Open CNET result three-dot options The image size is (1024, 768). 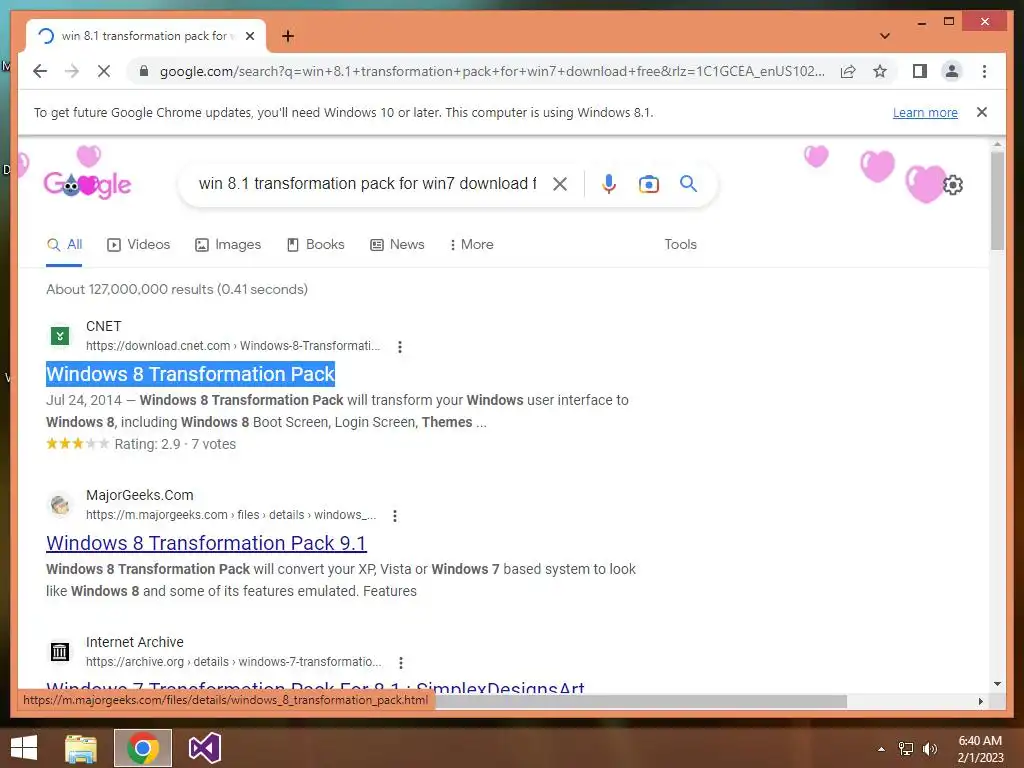(400, 347)
